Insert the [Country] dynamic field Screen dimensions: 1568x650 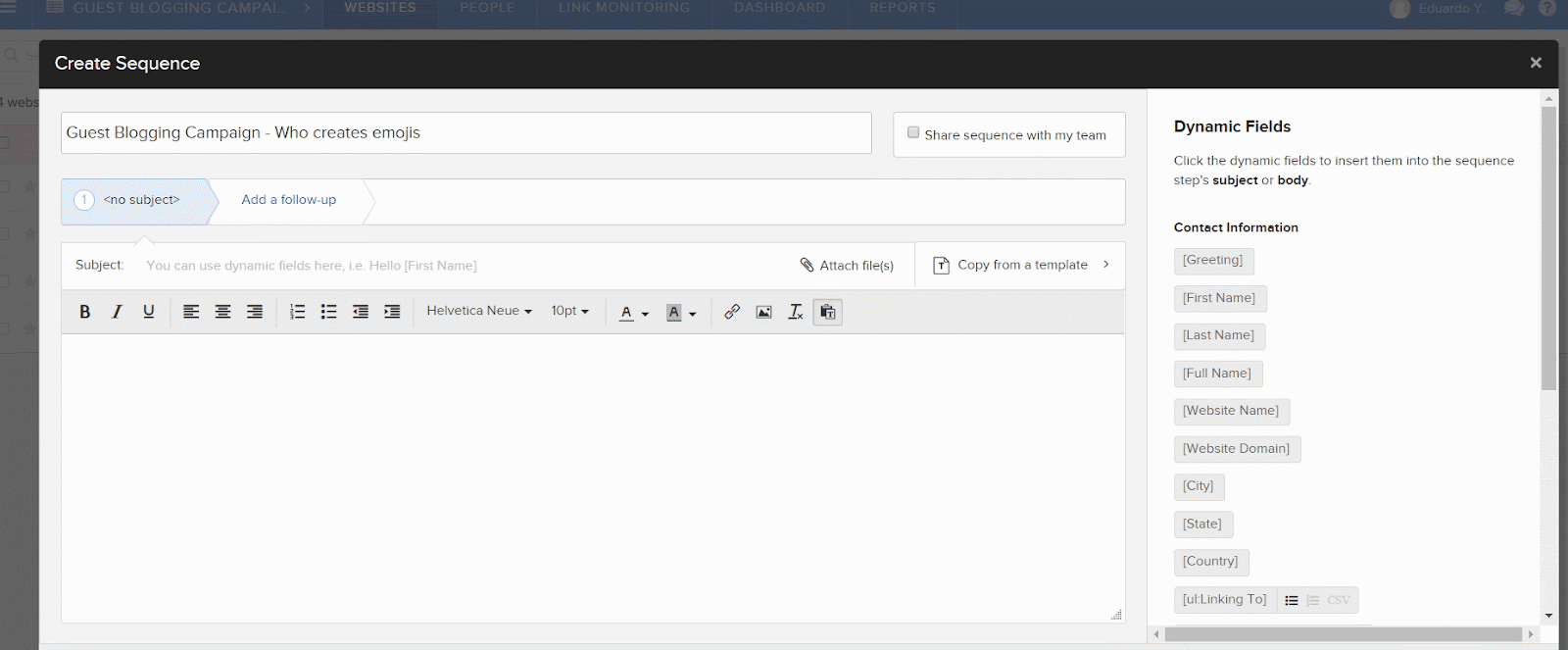[1210, 563]
